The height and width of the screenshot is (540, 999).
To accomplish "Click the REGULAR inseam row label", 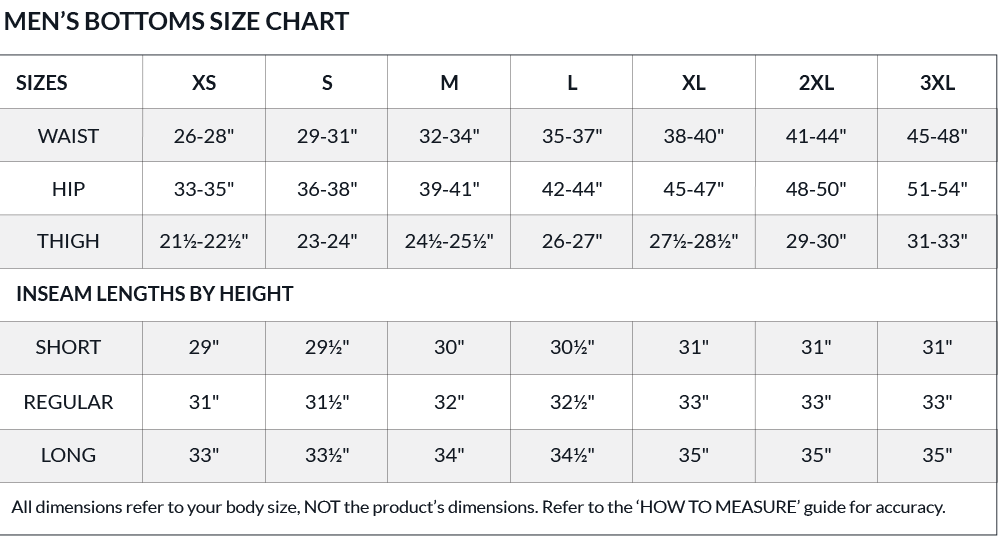I will [x=68, y=402].
